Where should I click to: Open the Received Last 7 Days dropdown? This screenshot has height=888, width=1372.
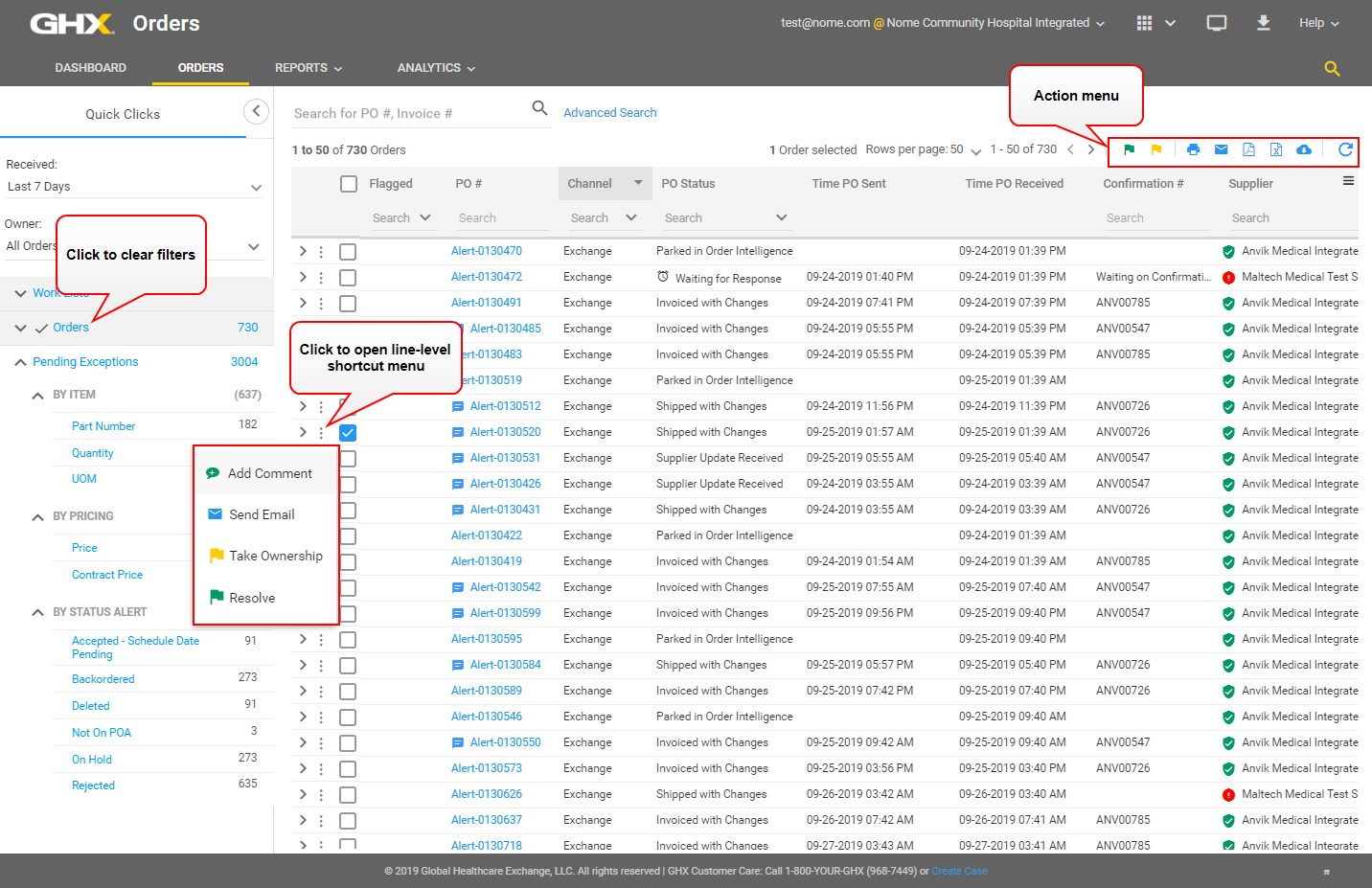[134, 187]
